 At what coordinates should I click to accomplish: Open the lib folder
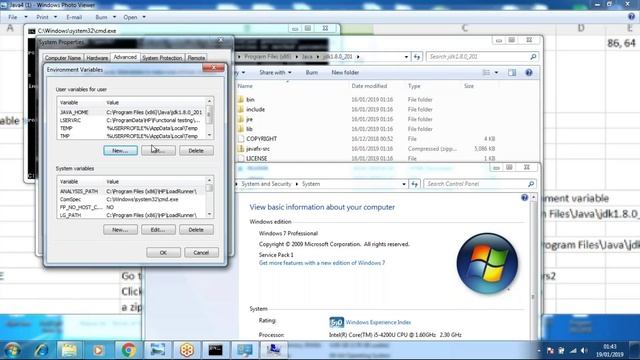tap(249, 129)
